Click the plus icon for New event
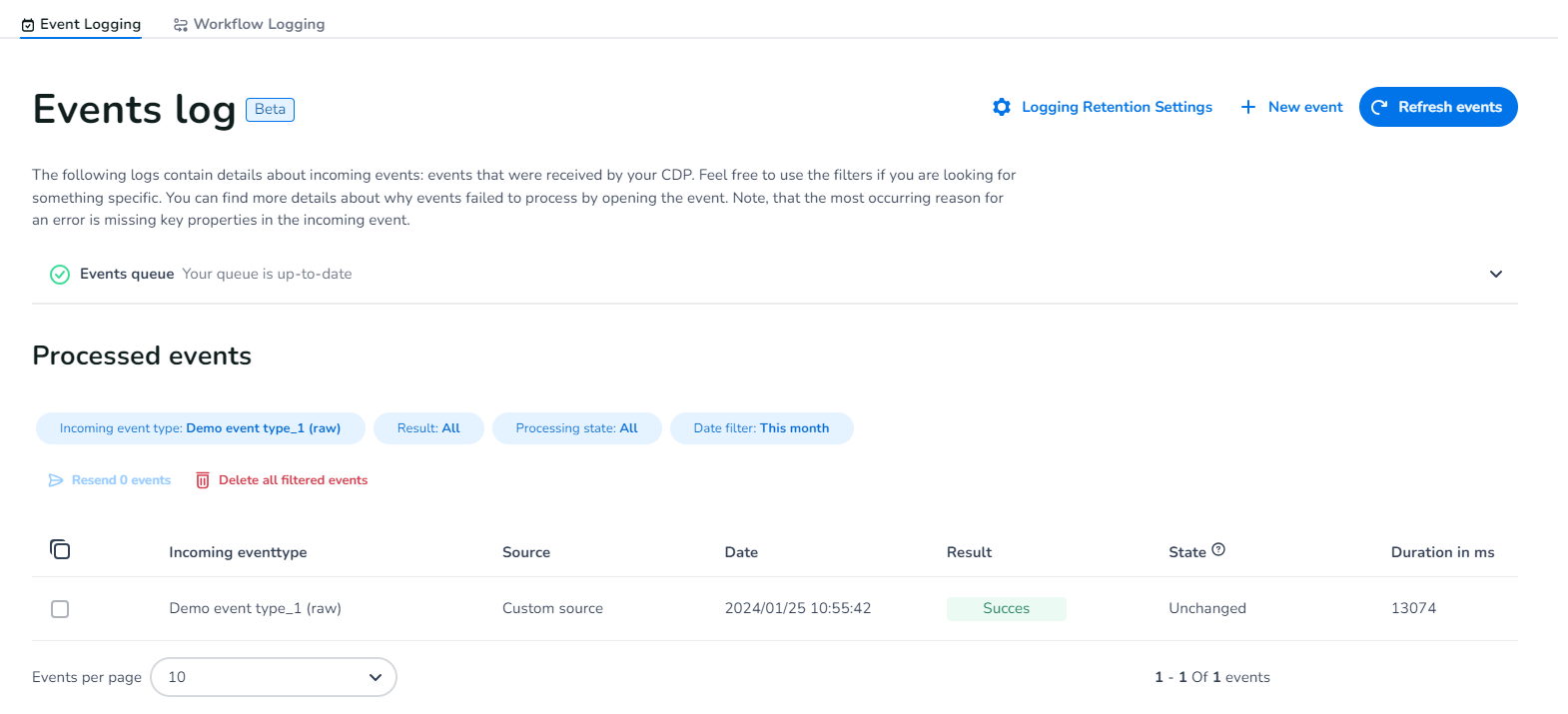The width and height of the screenshot is (1568, 714). pos(1247,107)
